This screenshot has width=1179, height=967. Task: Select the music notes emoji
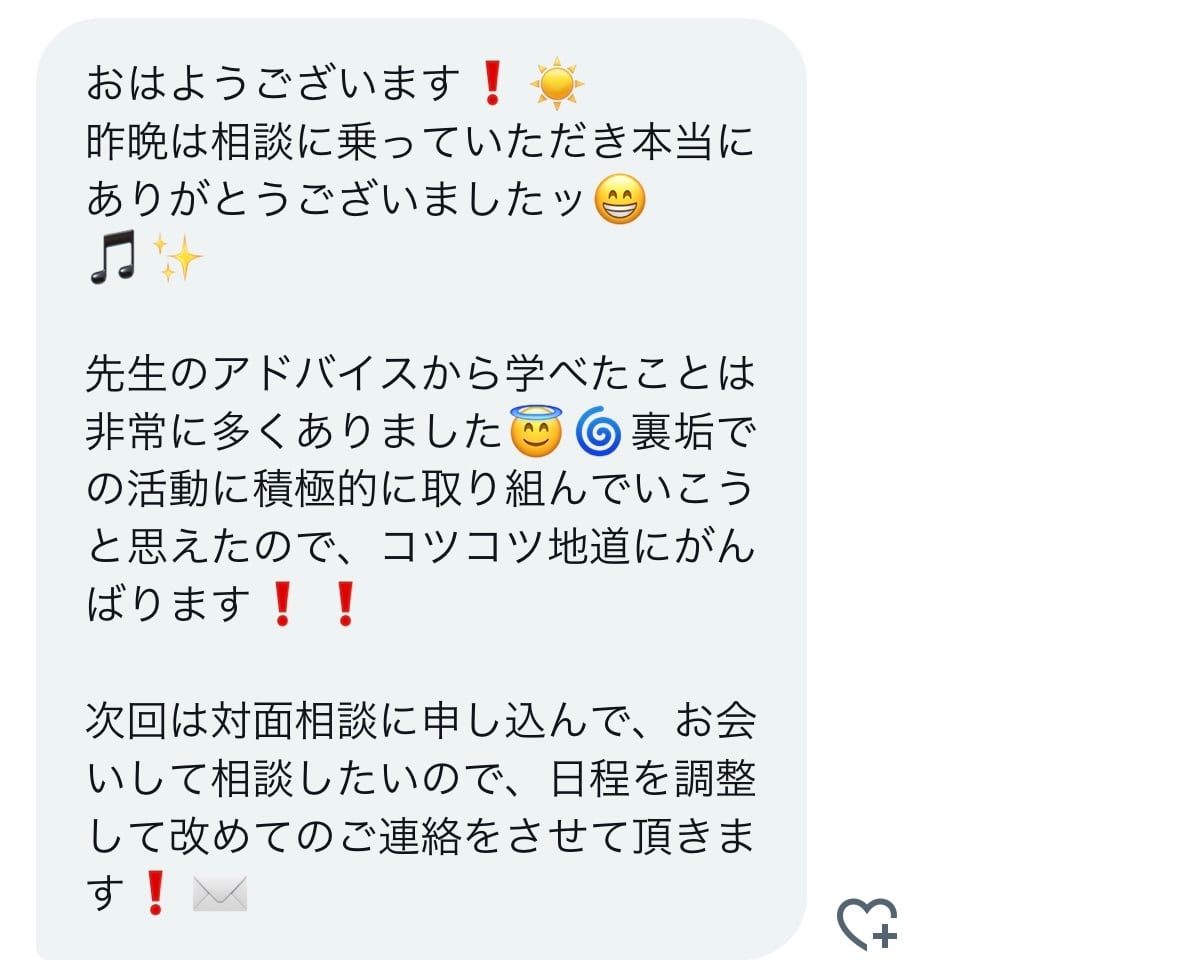click(113, 257)
